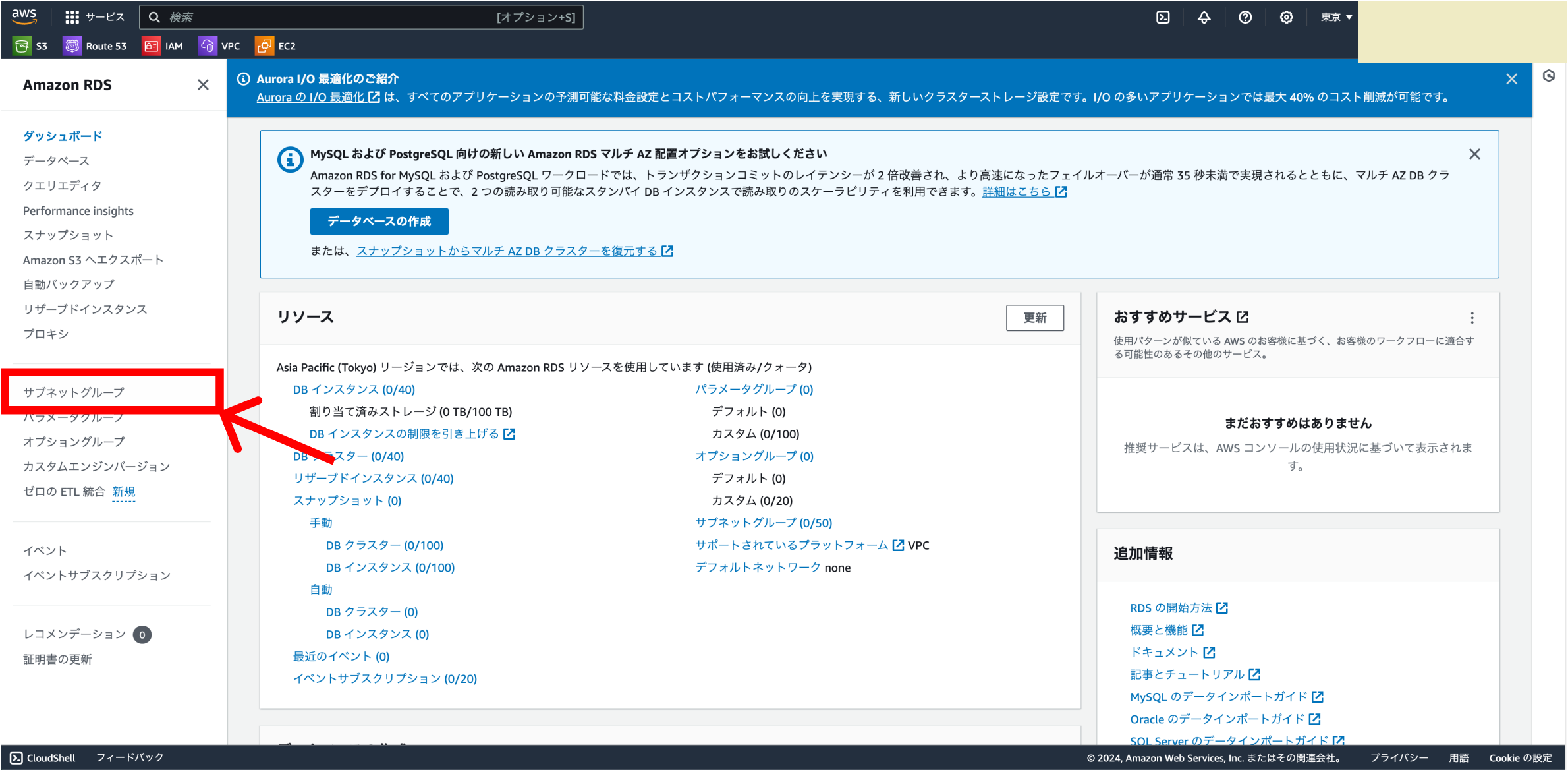Open the VPC shortcut icon
The image size is (1568, 770).
(208, 45)
